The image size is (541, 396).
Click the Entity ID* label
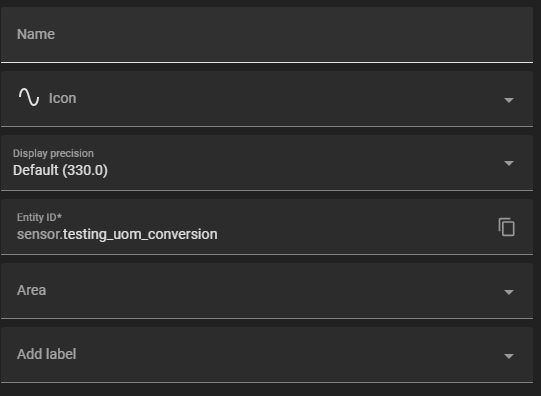(x=39, y=217)
